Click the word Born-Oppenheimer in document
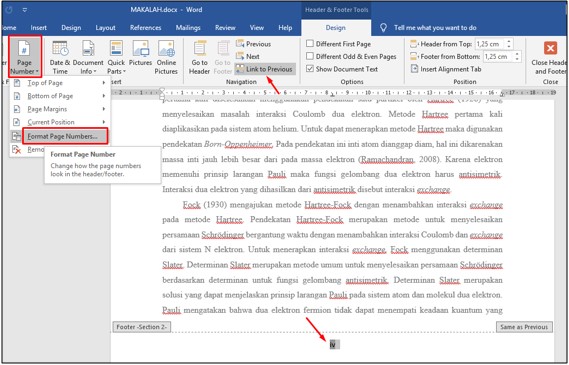The height and width of the screenshot is (365, 569). point(238,144)
